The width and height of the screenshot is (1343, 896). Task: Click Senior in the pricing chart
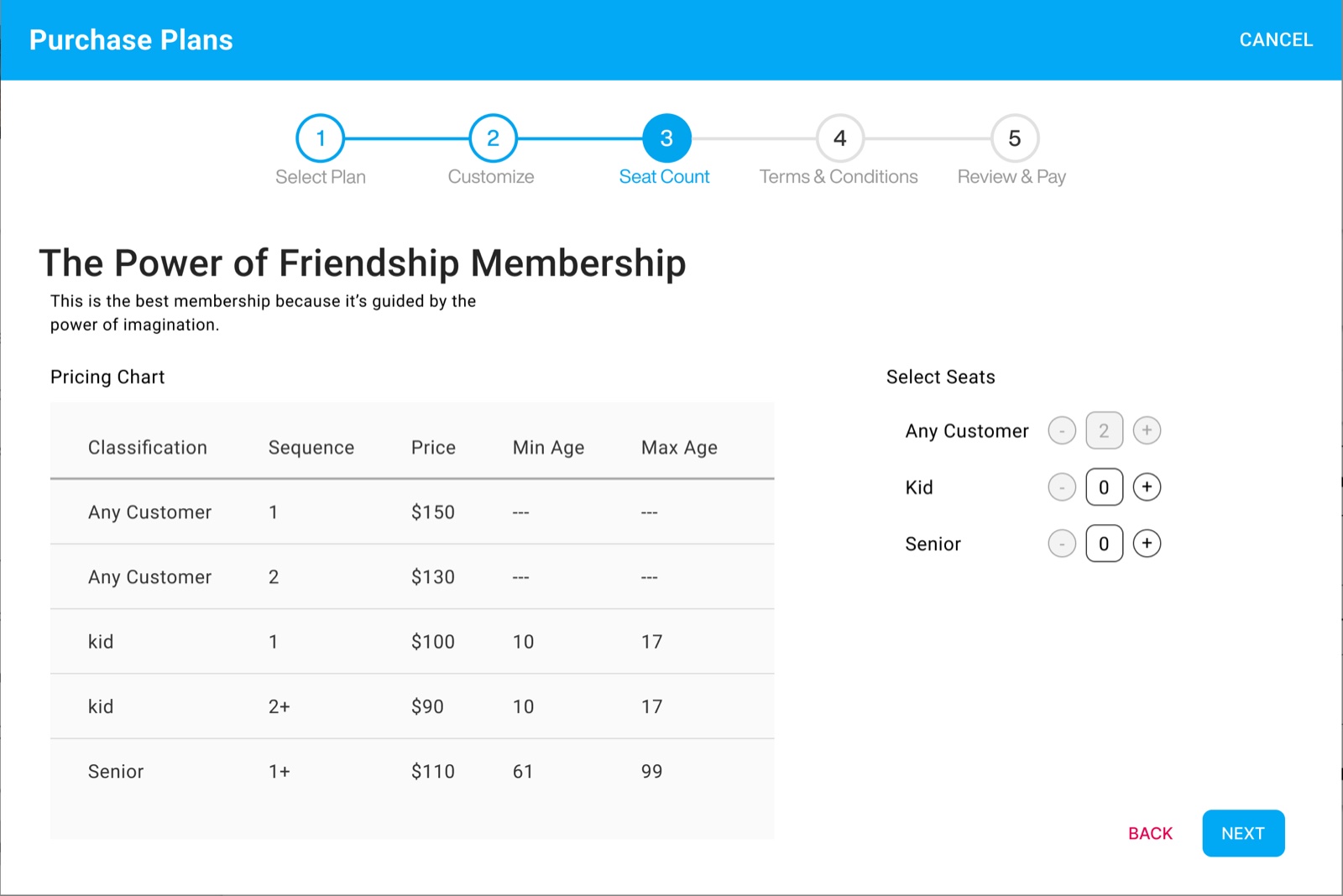tap(116, 771)
